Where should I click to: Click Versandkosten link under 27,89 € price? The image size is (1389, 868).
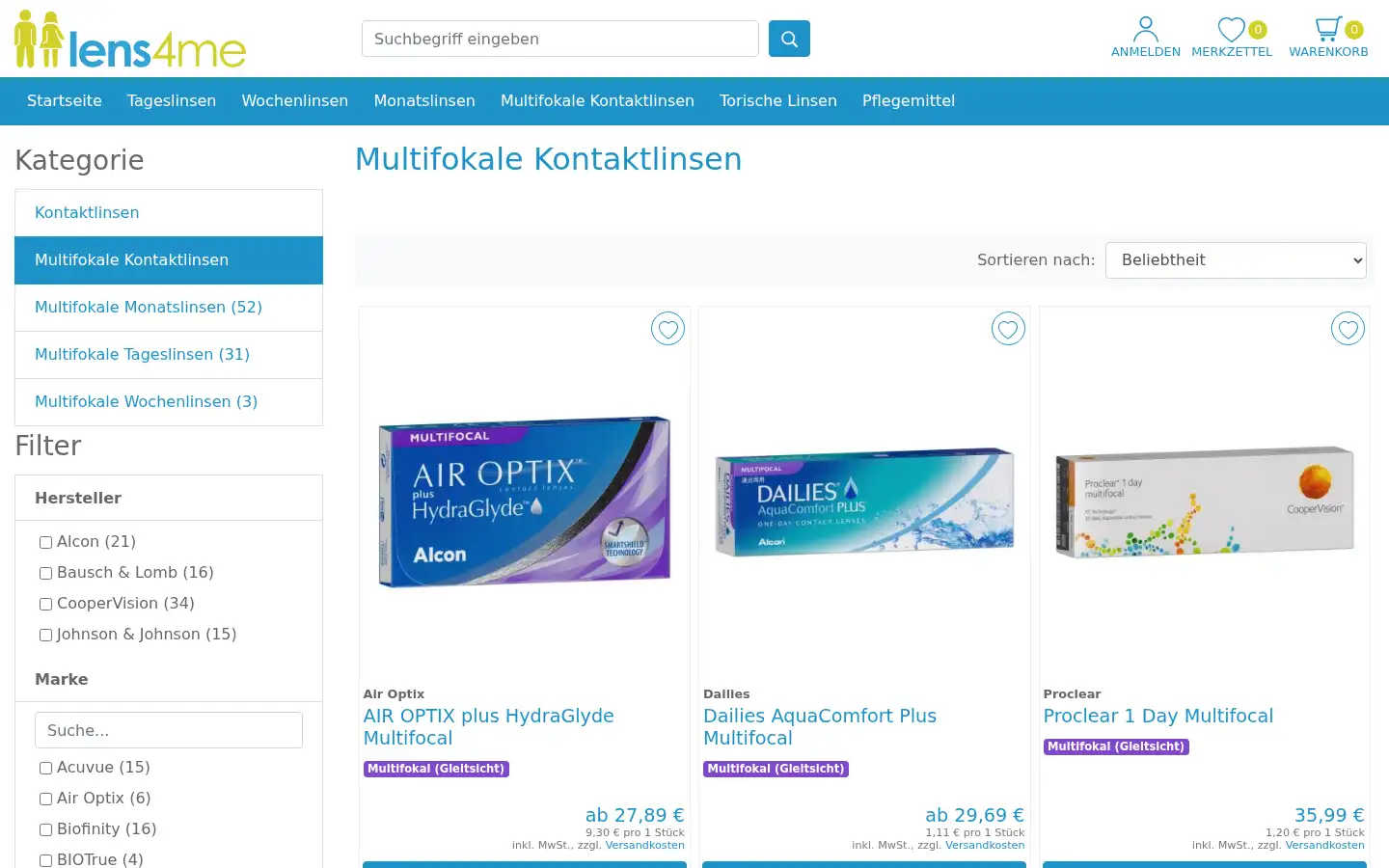[645, 846]
